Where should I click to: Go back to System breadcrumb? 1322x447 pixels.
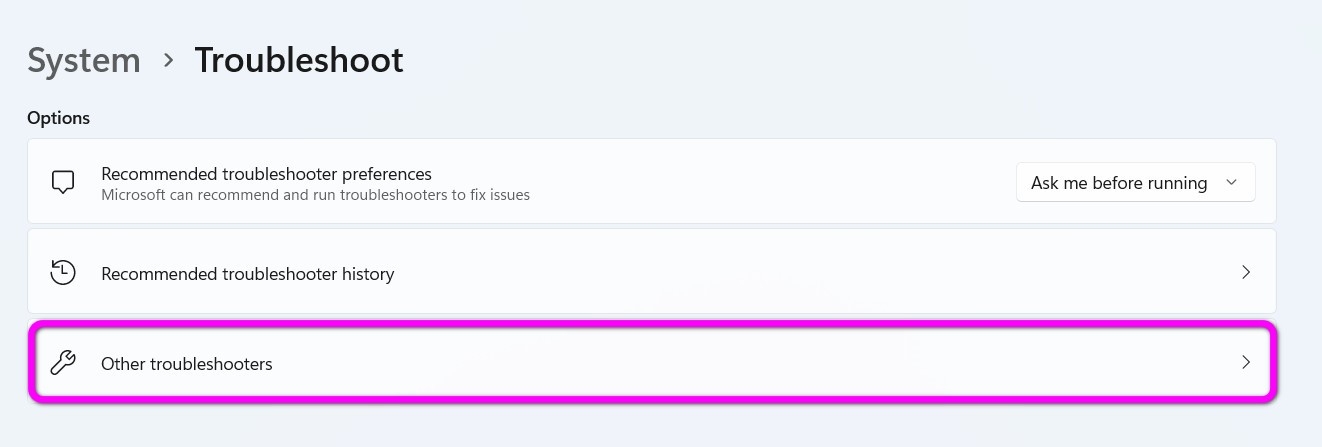coord(84,61)
